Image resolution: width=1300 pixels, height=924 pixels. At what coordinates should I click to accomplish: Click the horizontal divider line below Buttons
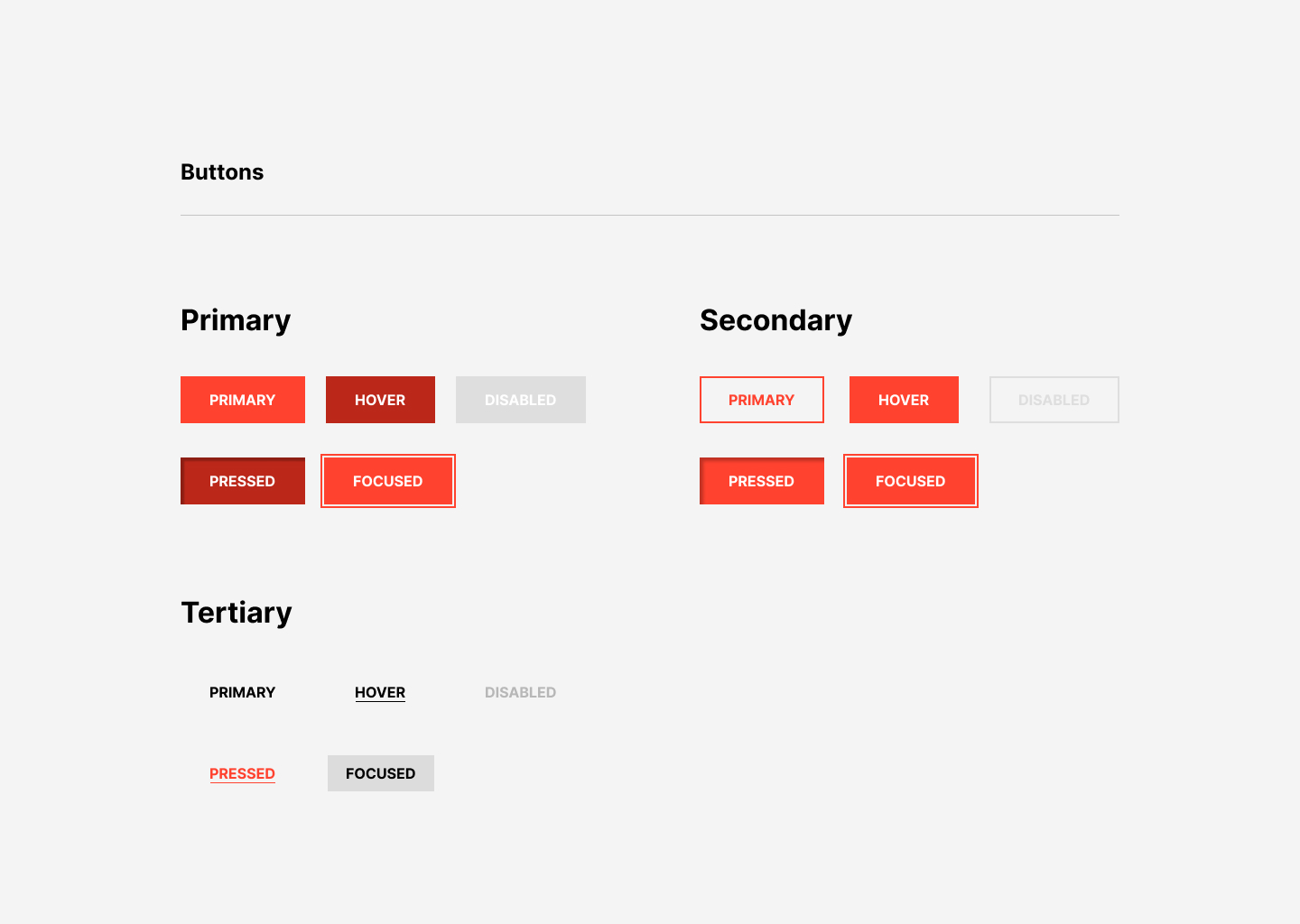point(650,215)
